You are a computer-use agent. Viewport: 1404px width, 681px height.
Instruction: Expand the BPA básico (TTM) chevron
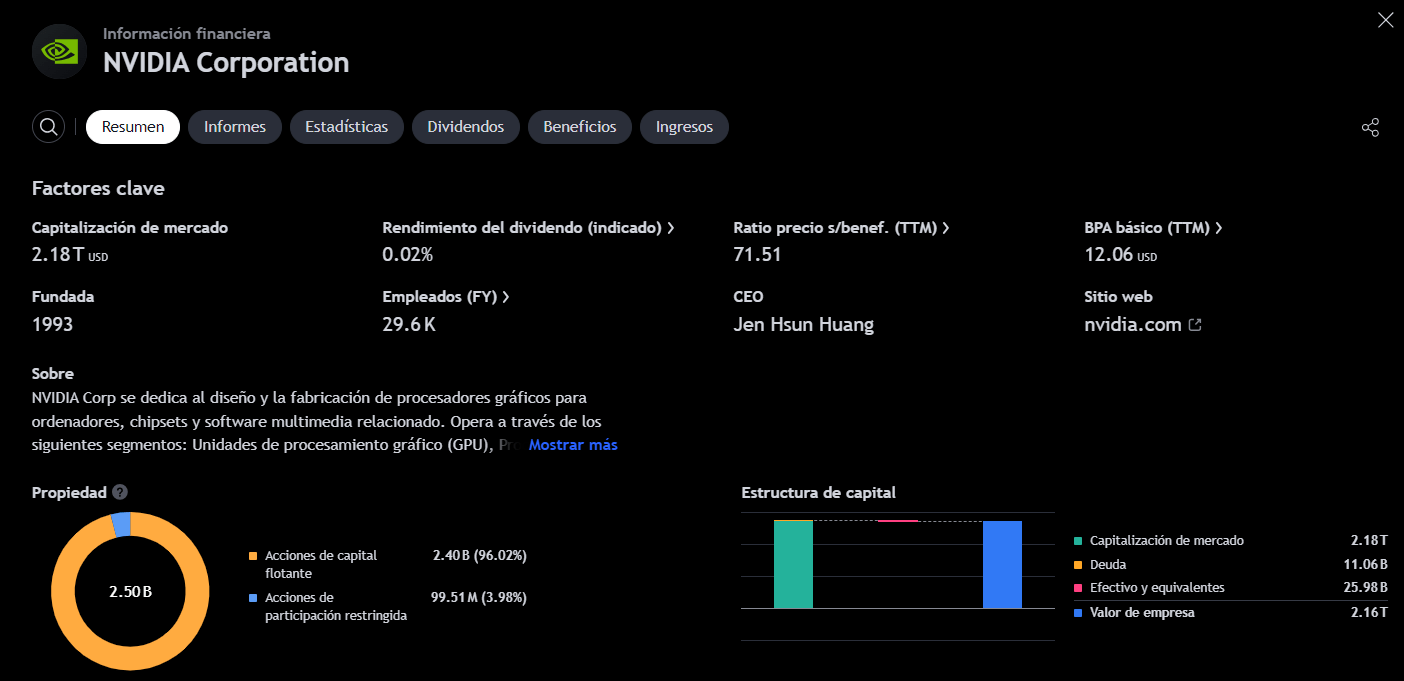[1219, 228]
